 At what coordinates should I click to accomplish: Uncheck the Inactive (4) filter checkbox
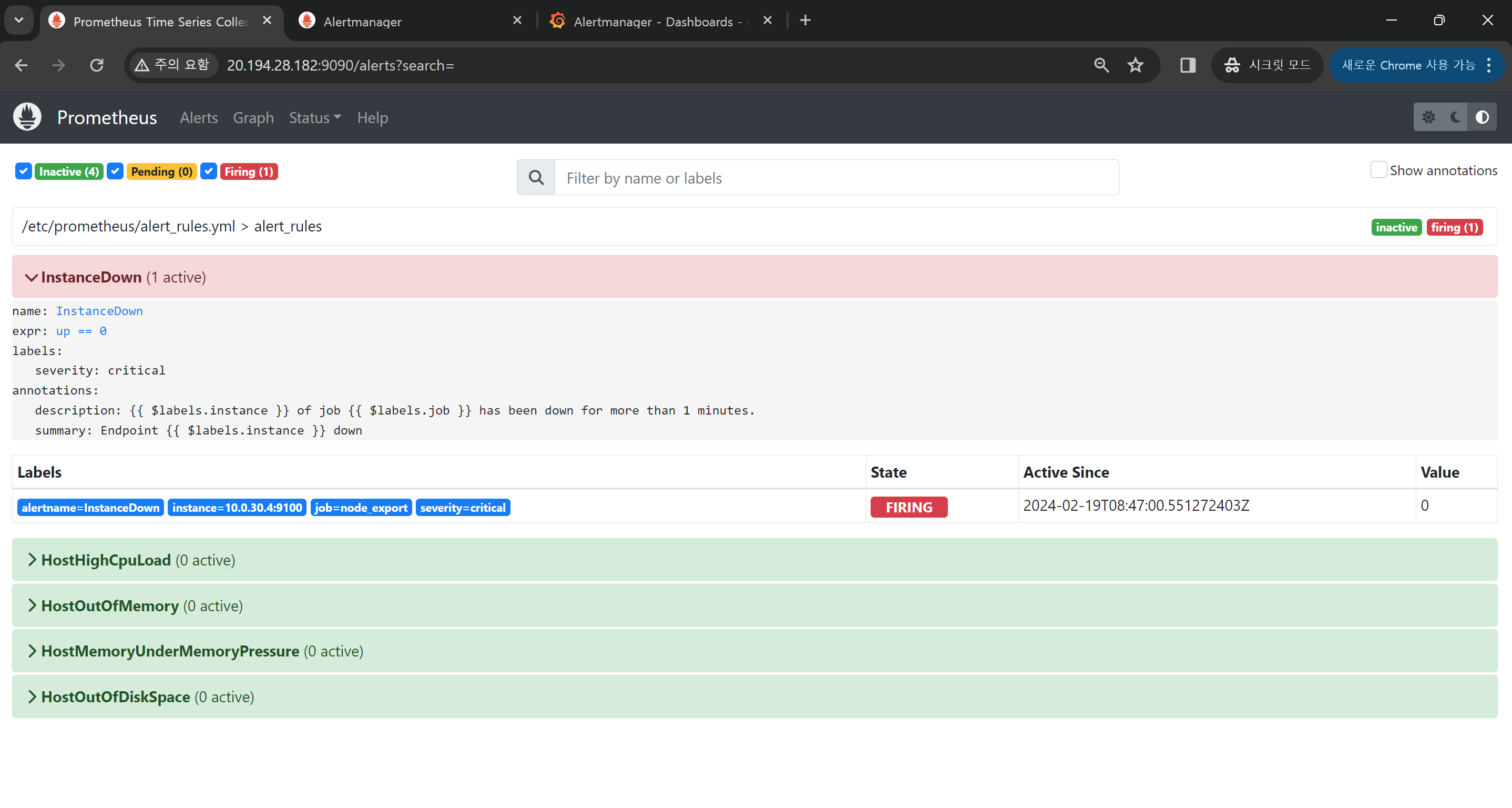click(24, 171)
